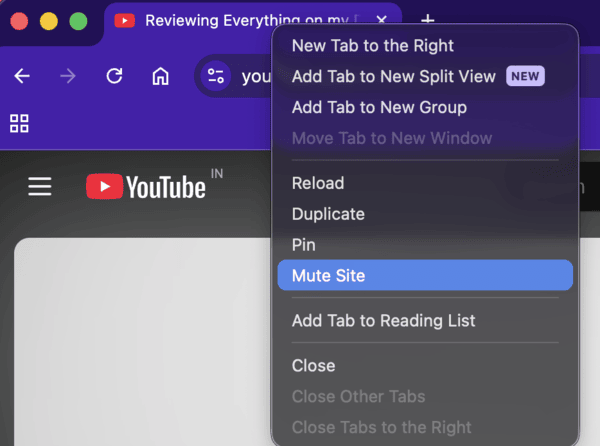Open the YouTube hamburger guide menu
This screenshot has height=446, width=600.
39,187
